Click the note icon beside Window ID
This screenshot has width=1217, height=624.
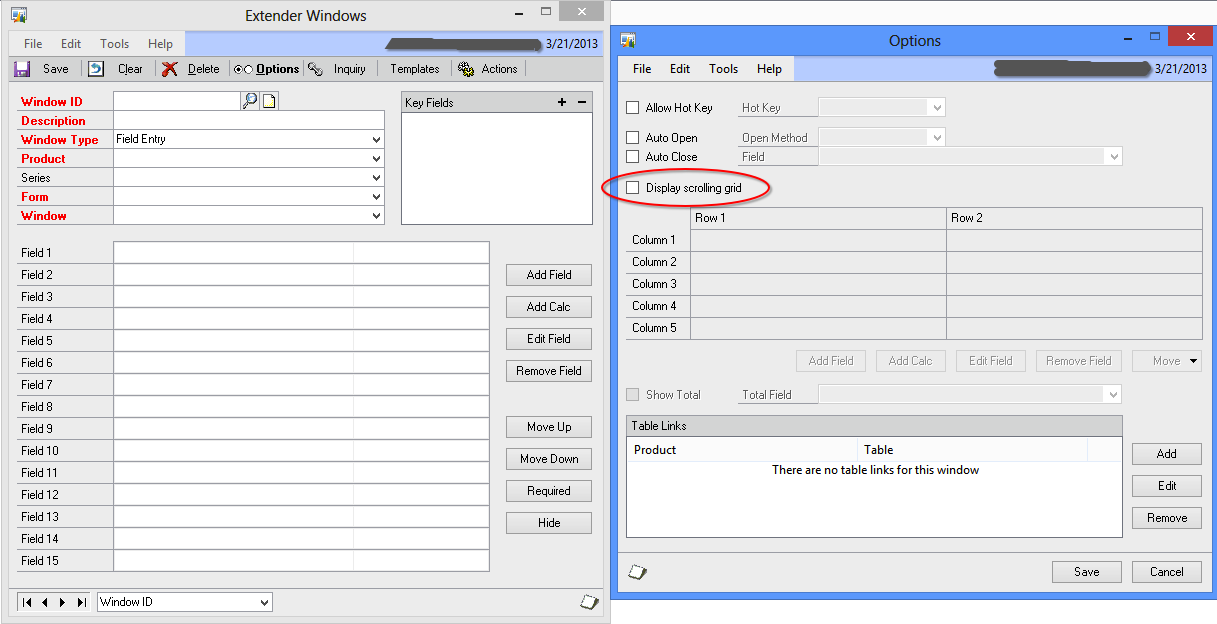(269, 101)
